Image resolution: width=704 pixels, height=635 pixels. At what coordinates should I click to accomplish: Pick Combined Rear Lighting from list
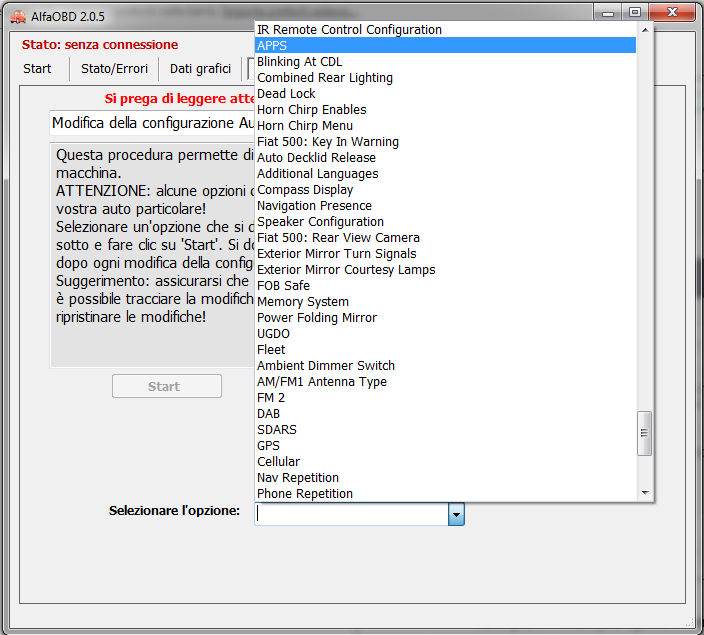coord(445,78)
